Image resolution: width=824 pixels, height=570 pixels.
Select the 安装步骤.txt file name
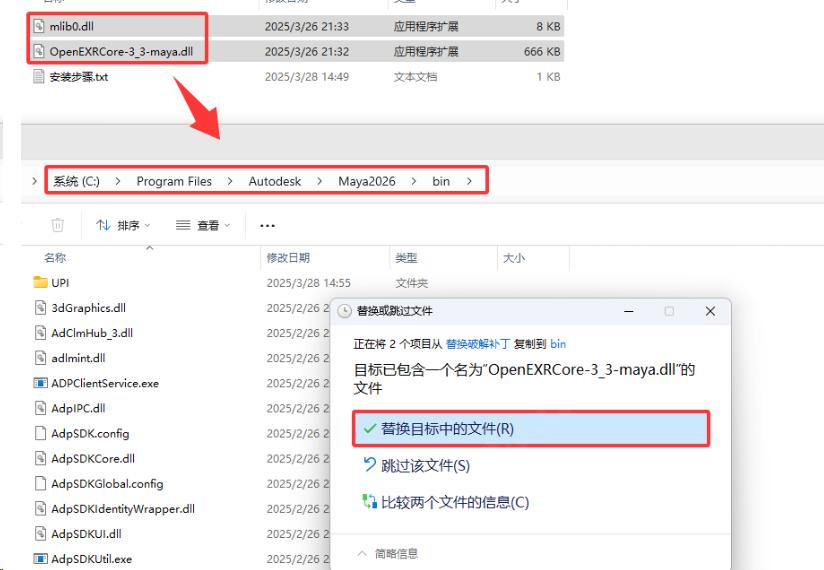pyautogui.click(x=79, y=77)
